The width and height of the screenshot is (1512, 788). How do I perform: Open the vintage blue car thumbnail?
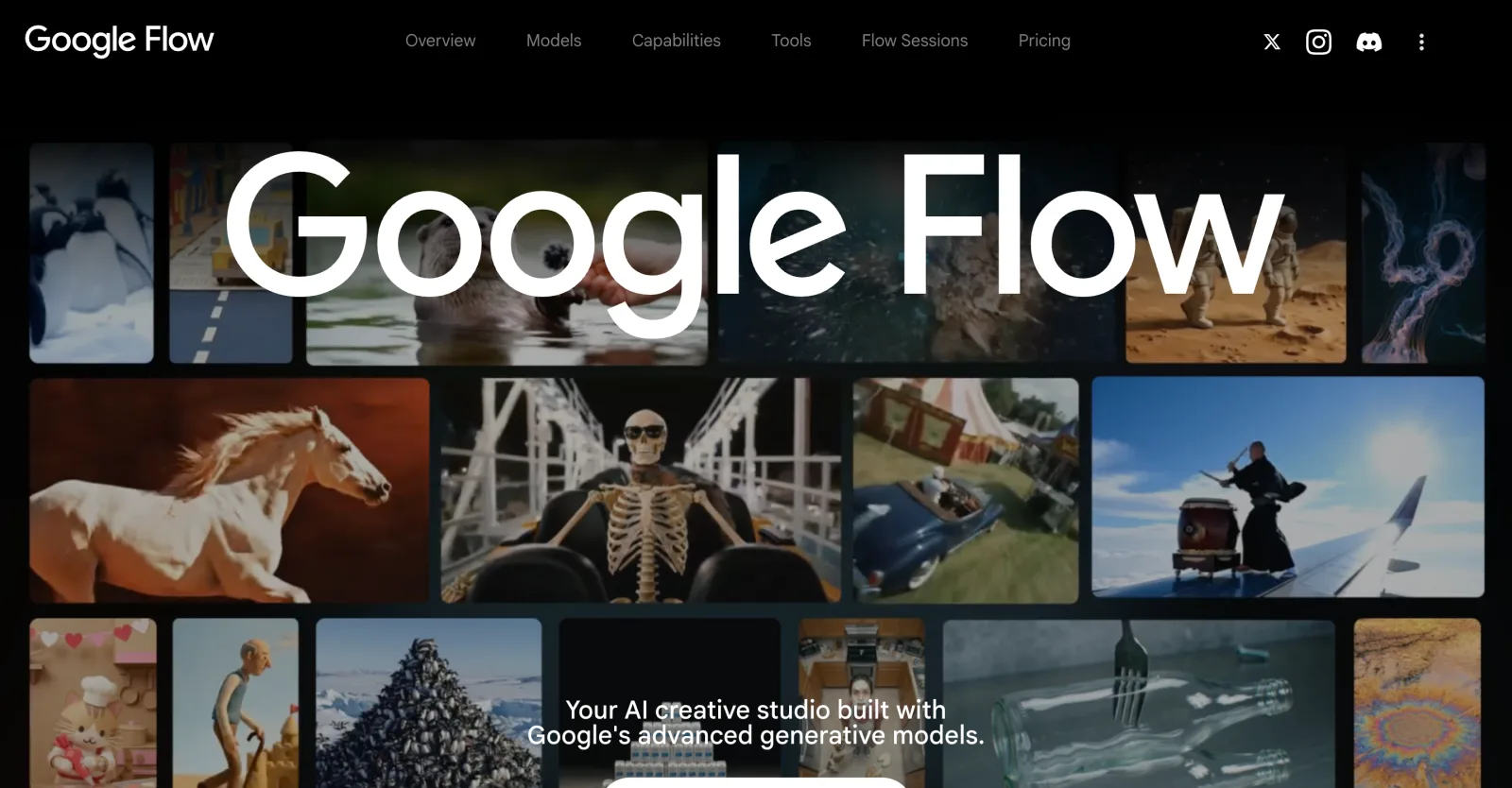click(966, 490)
